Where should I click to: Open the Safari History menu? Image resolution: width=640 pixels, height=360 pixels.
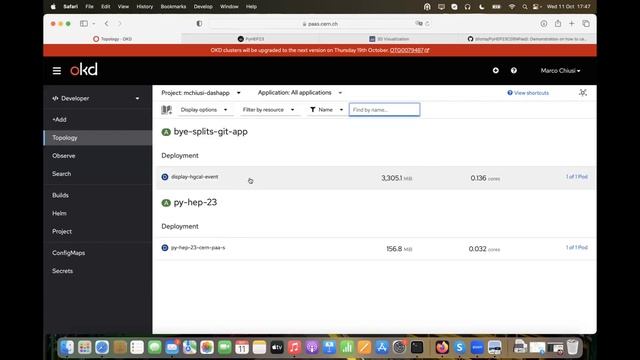tap(144, 7)
